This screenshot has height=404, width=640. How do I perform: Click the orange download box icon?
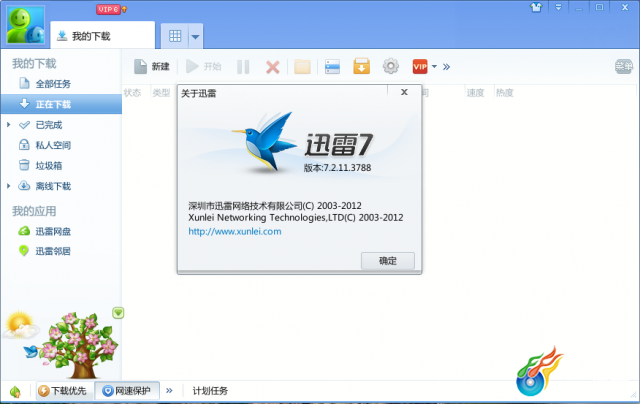coord(362,66)
